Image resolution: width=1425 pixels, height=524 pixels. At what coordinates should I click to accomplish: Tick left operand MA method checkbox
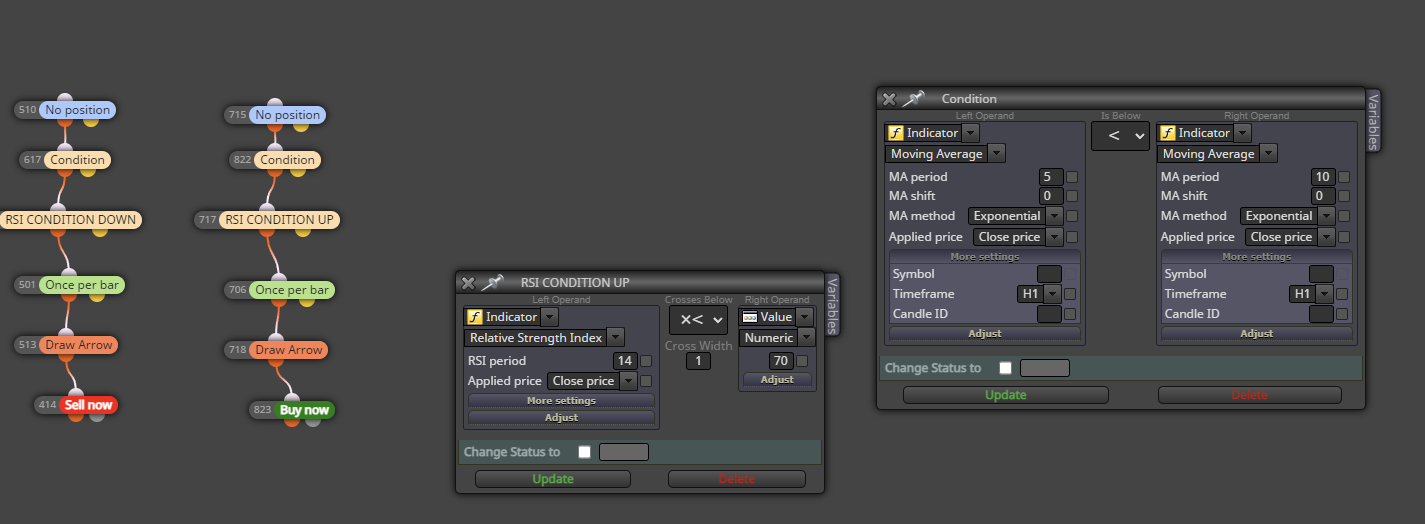(x=1072, y=216)
